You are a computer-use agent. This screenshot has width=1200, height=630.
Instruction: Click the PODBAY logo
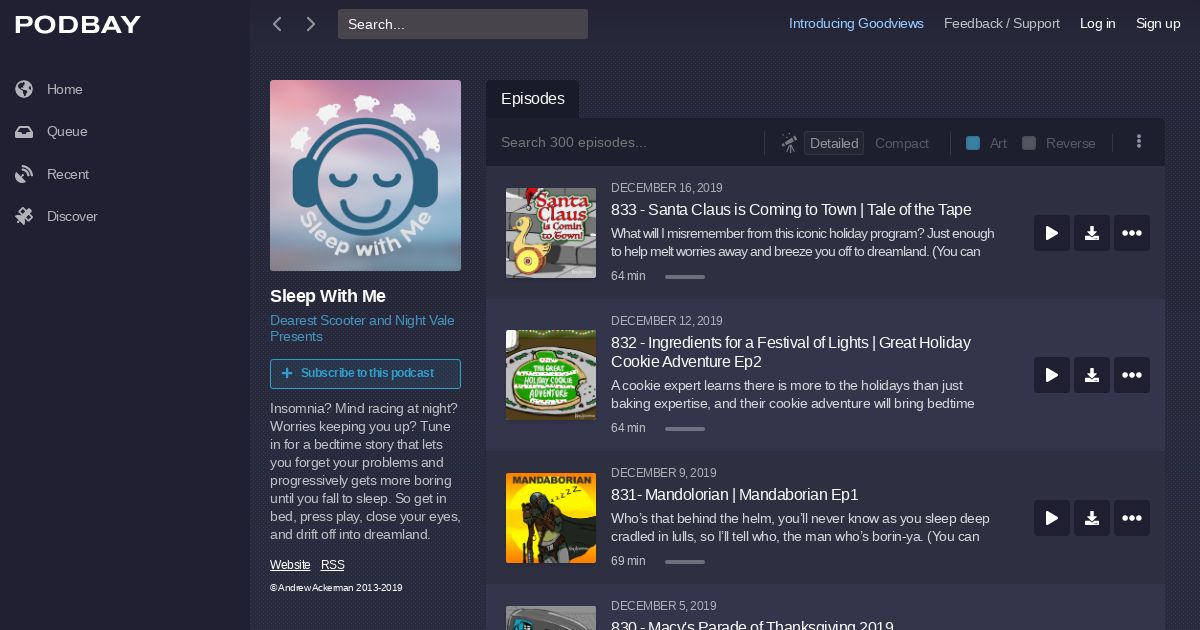(x=78, y=25)
